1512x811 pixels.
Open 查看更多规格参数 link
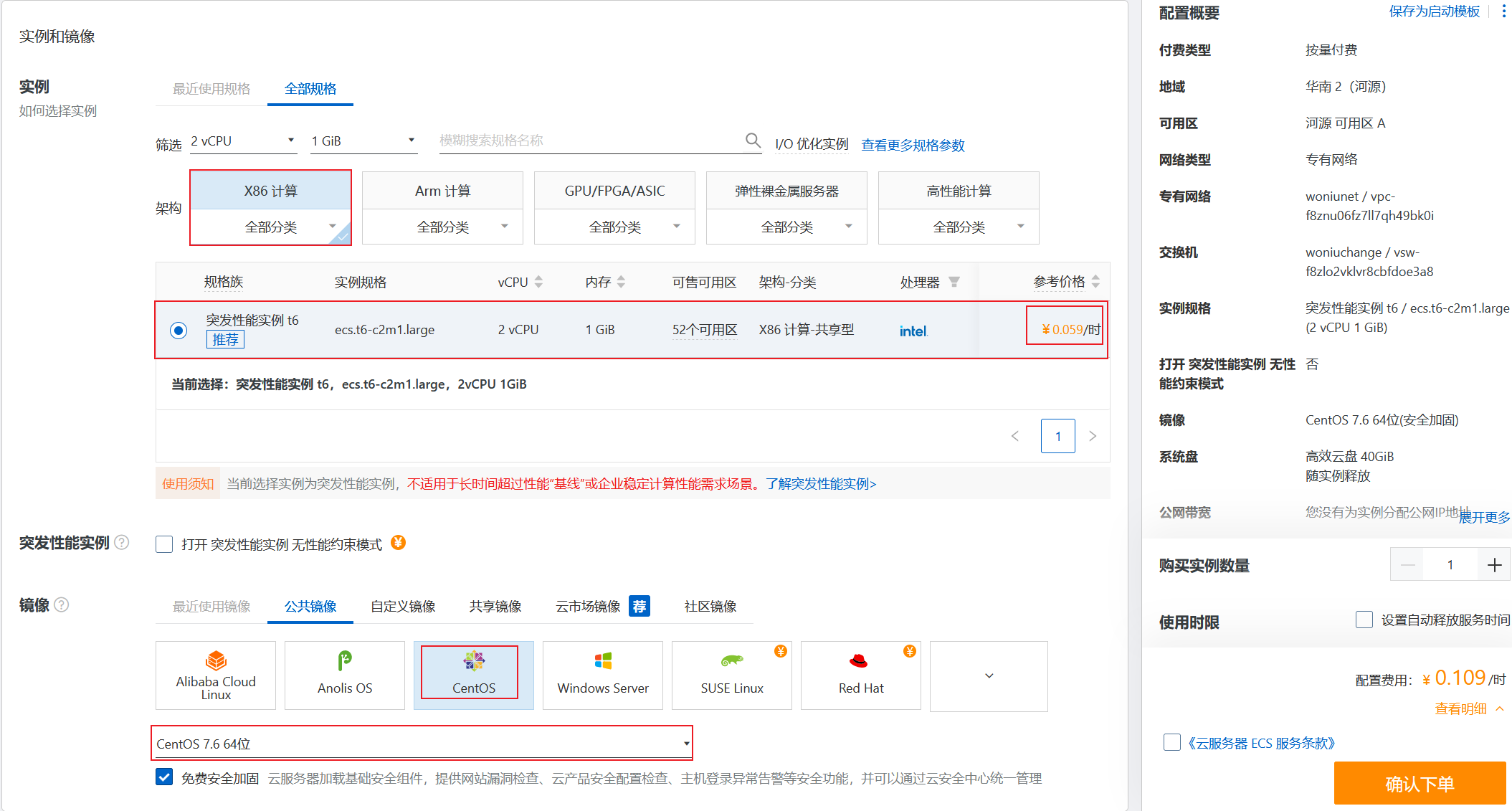913,146
